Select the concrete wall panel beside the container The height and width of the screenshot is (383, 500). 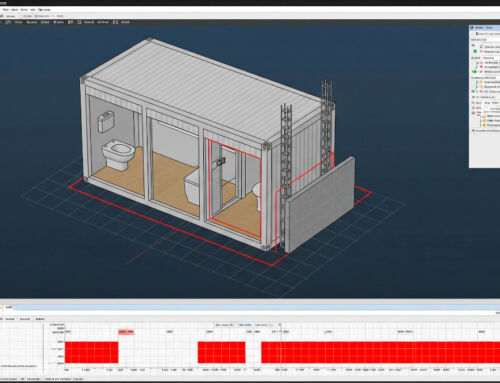320,205
